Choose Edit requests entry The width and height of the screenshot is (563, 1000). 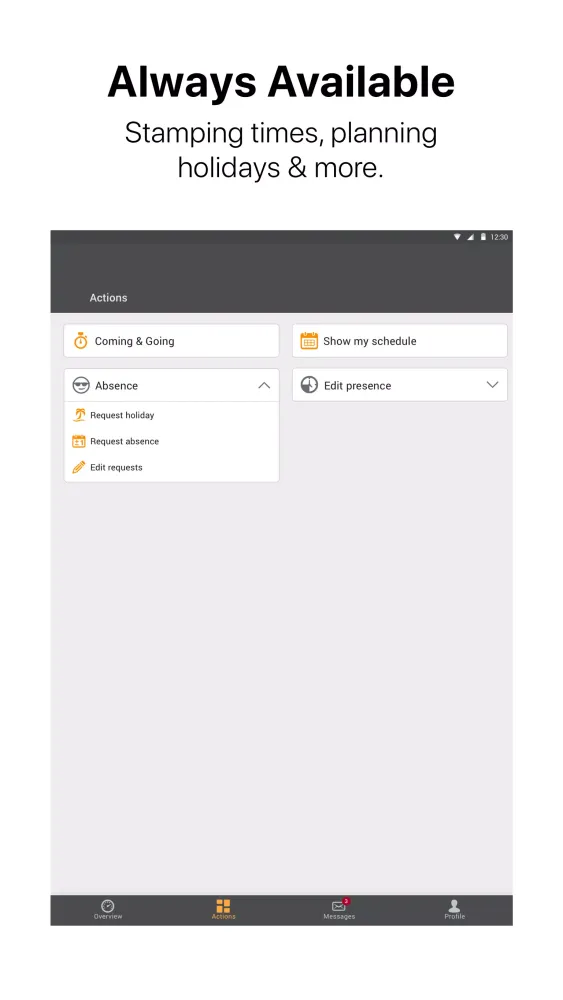pos(172,467)
